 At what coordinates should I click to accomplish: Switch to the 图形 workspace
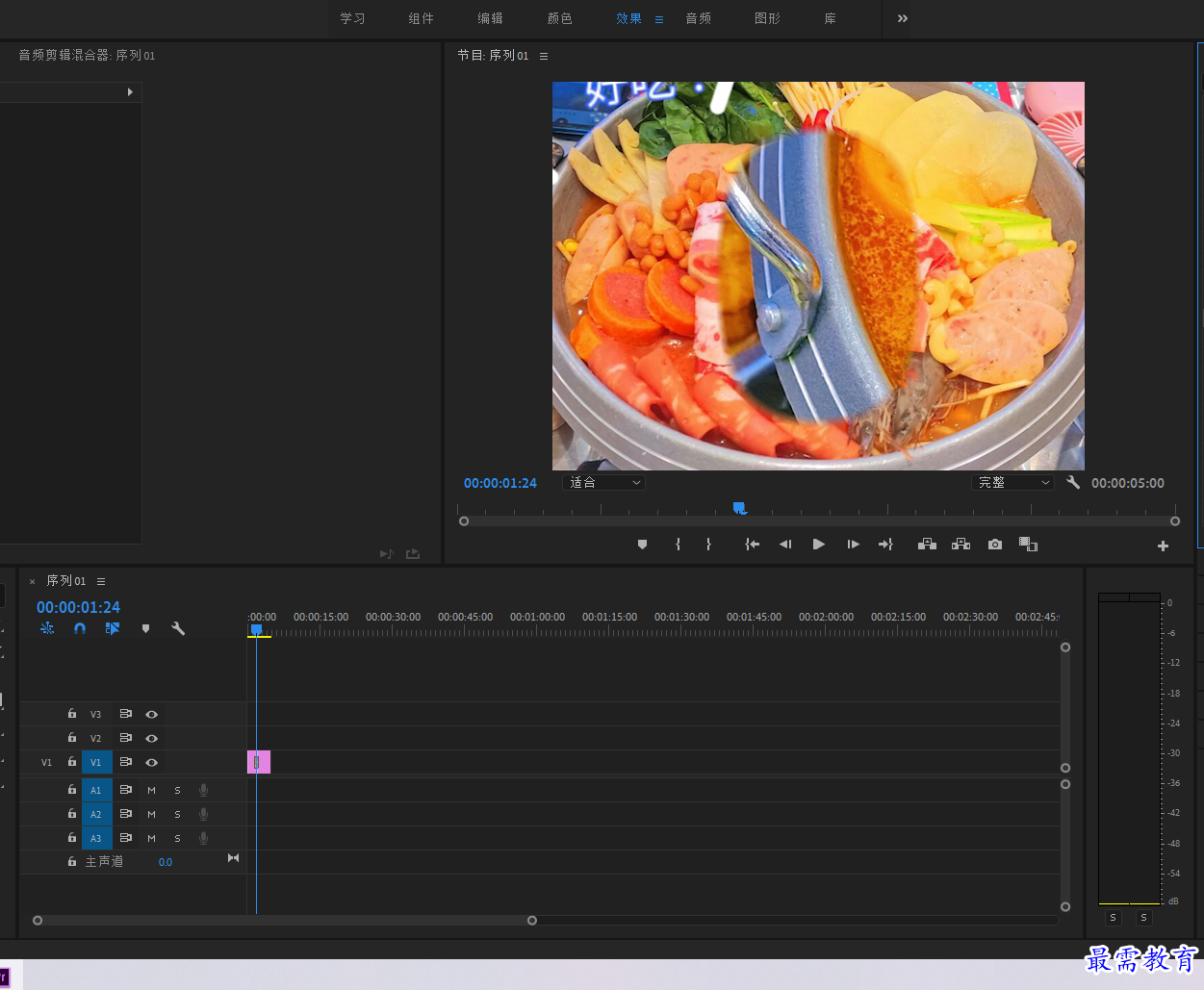[x=768, y=18]
